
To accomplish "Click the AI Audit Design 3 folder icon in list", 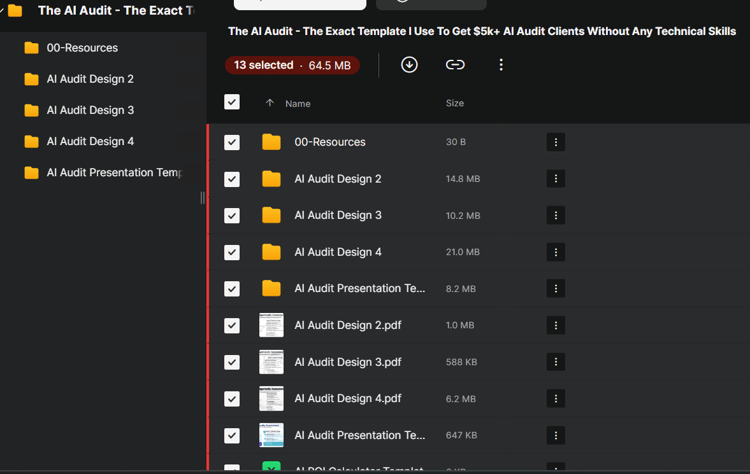I will coord(271,215).
